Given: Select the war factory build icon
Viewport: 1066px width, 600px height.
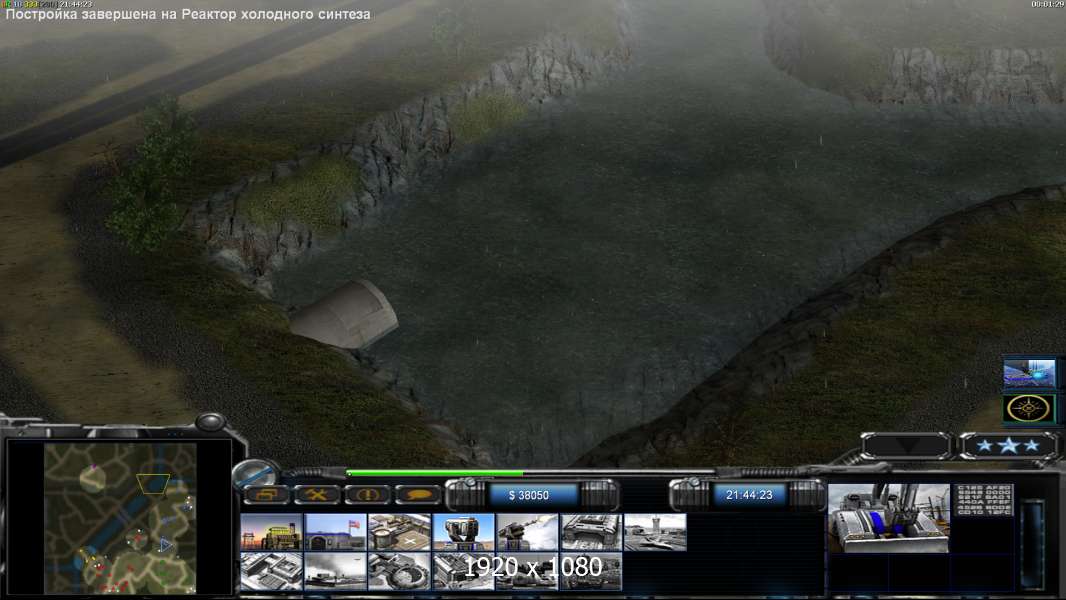Looking at the screenshot, I should [591, 532].
